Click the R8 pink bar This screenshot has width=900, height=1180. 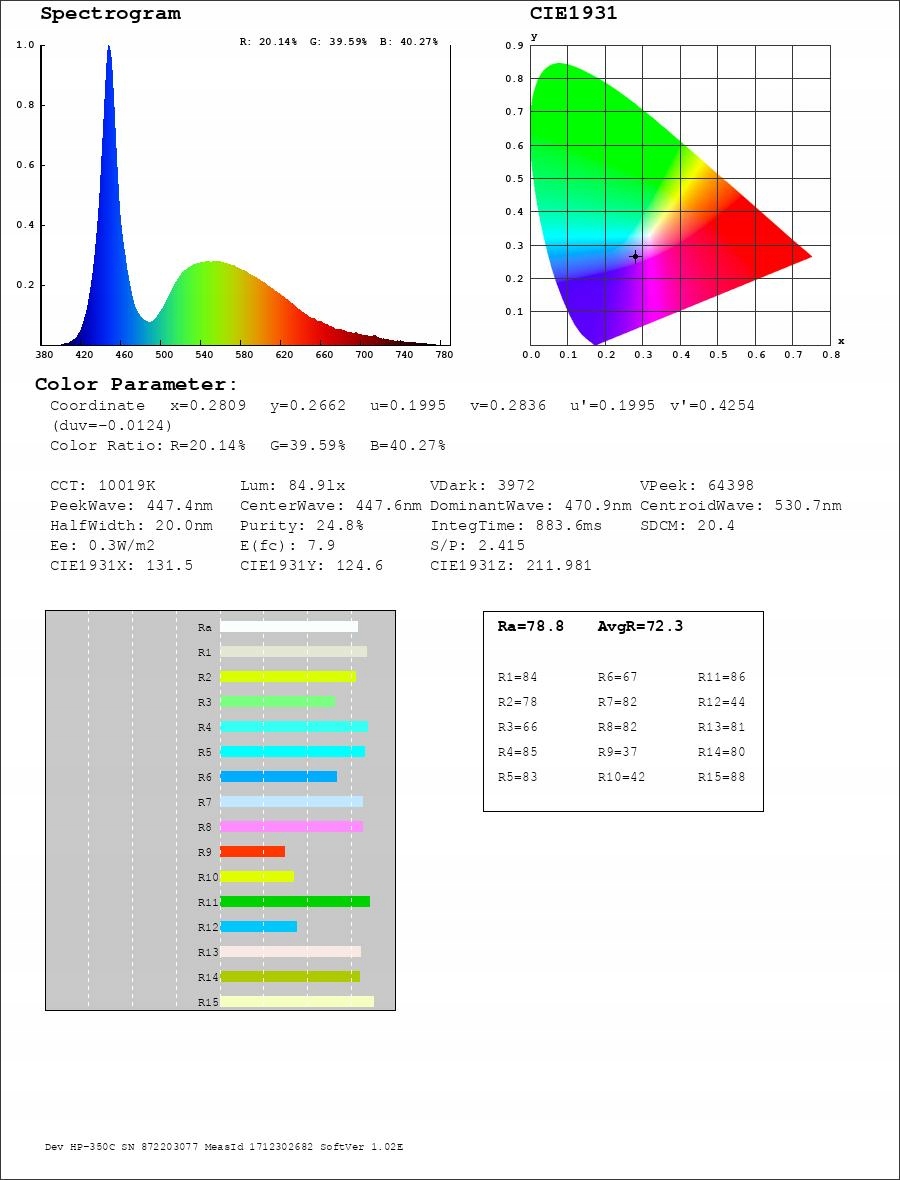pyautogui.click(x=292, y=826)
